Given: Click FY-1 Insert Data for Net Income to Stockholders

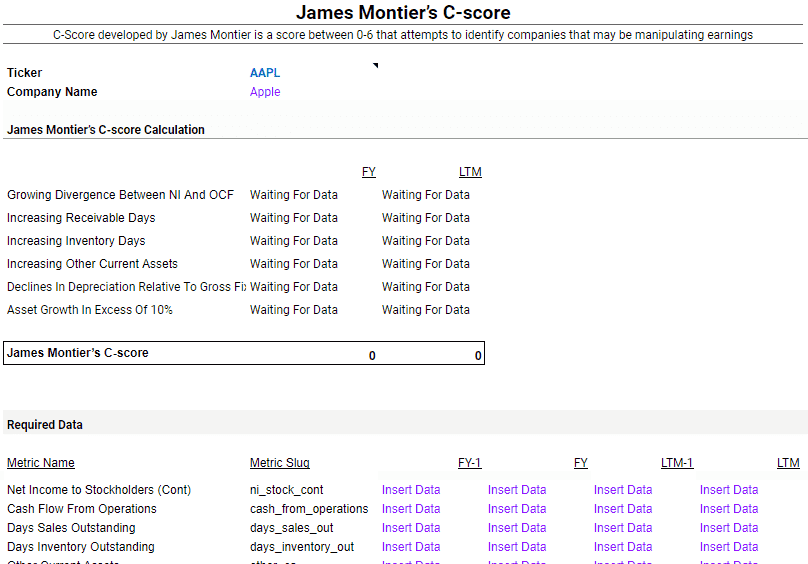Looking at the screenshot, I should tap(411, 490).
